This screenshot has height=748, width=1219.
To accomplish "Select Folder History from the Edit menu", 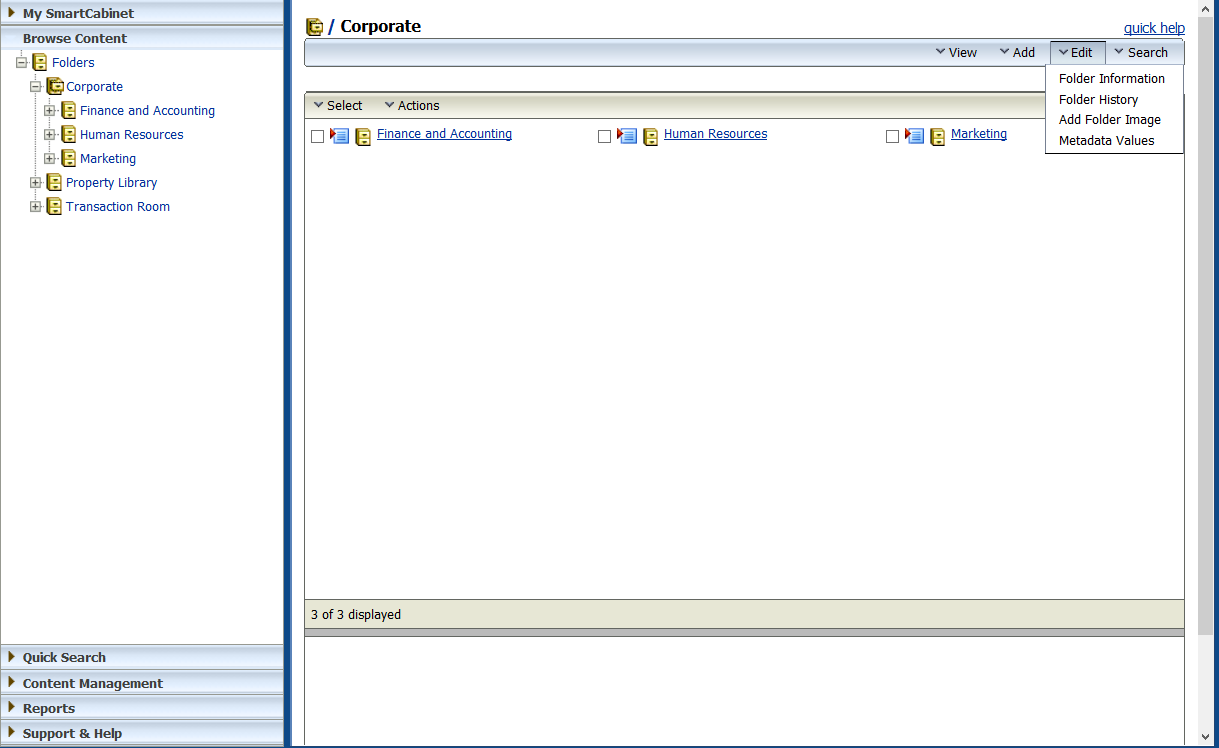I will (x=1100, y=99).
